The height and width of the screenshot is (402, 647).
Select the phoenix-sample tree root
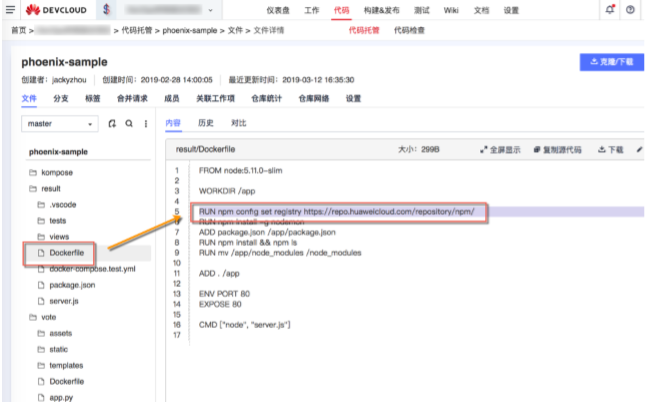58,152
